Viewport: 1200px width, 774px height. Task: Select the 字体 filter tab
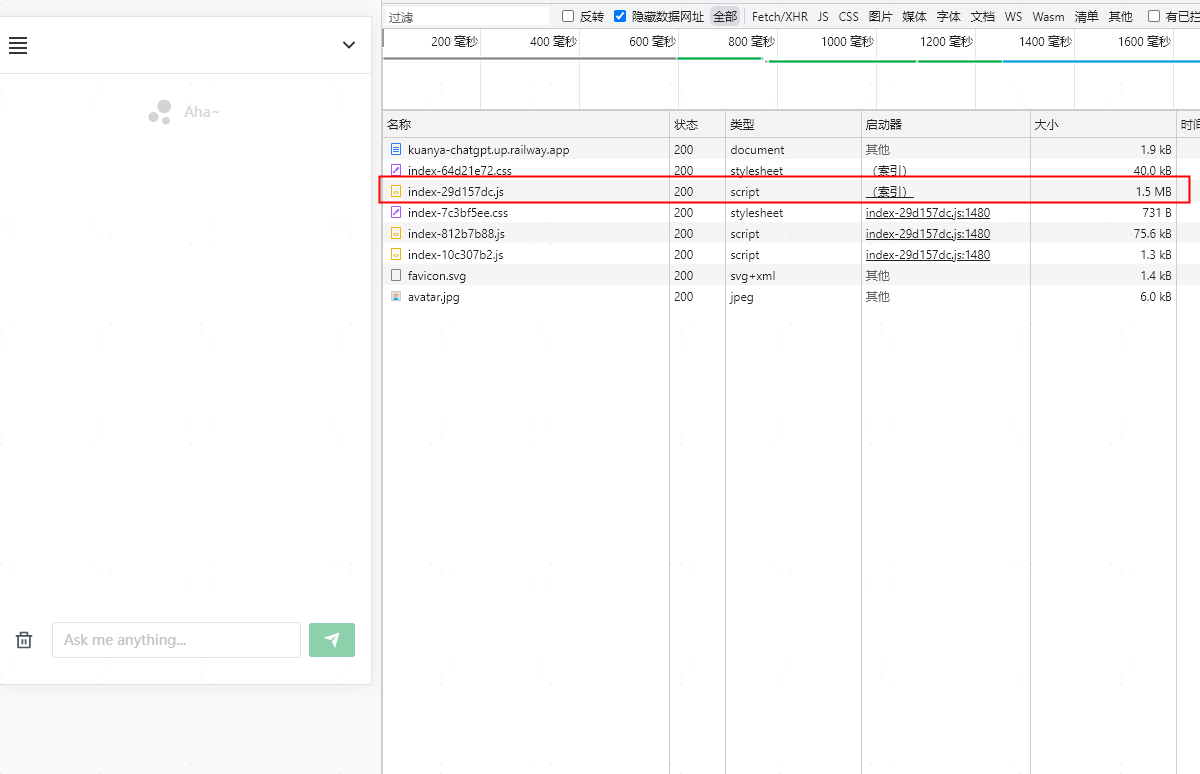tap(949, 17)
